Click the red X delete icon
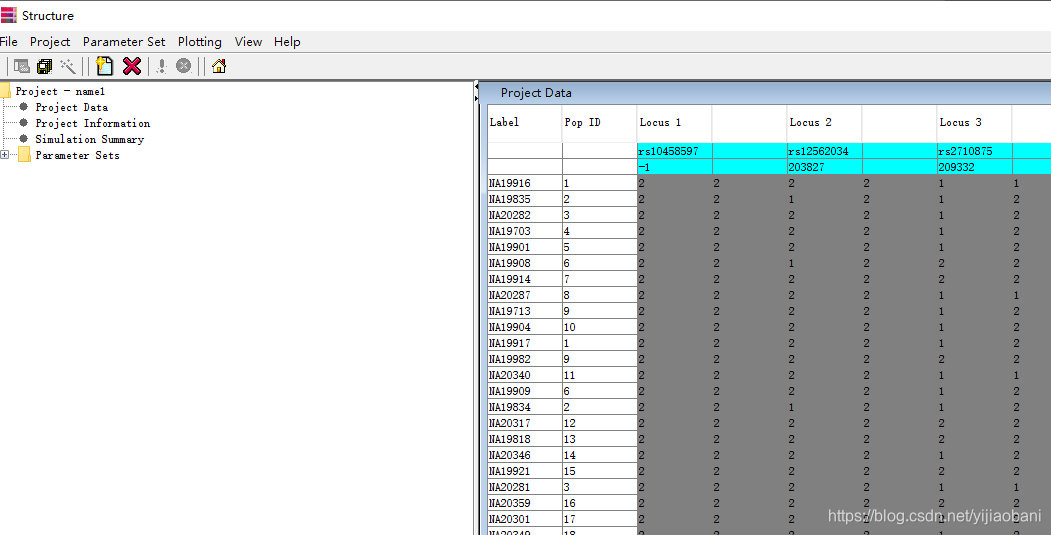Viewport: 1051px width, 535px height. pyautogui.click(x=132, y=66)
